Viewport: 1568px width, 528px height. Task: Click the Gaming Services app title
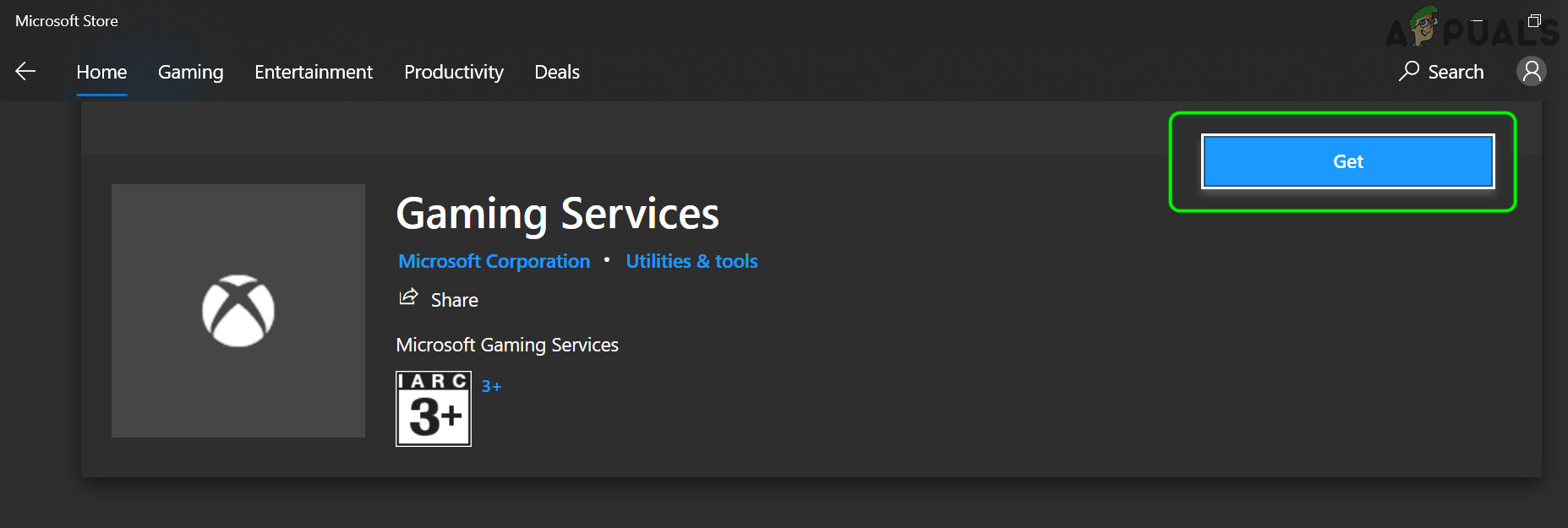(557, 214)
